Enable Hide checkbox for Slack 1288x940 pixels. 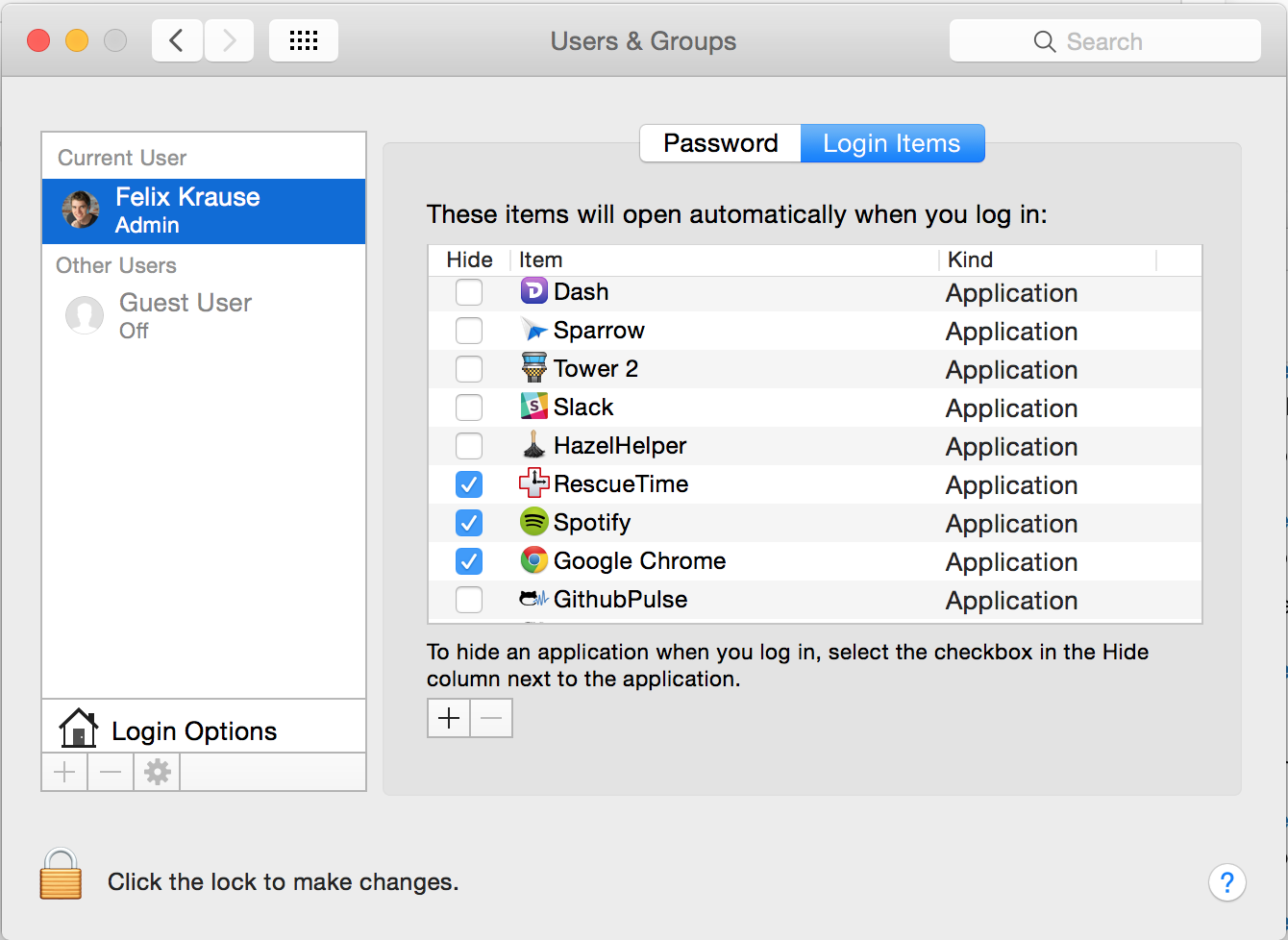[x=469, y=407]
